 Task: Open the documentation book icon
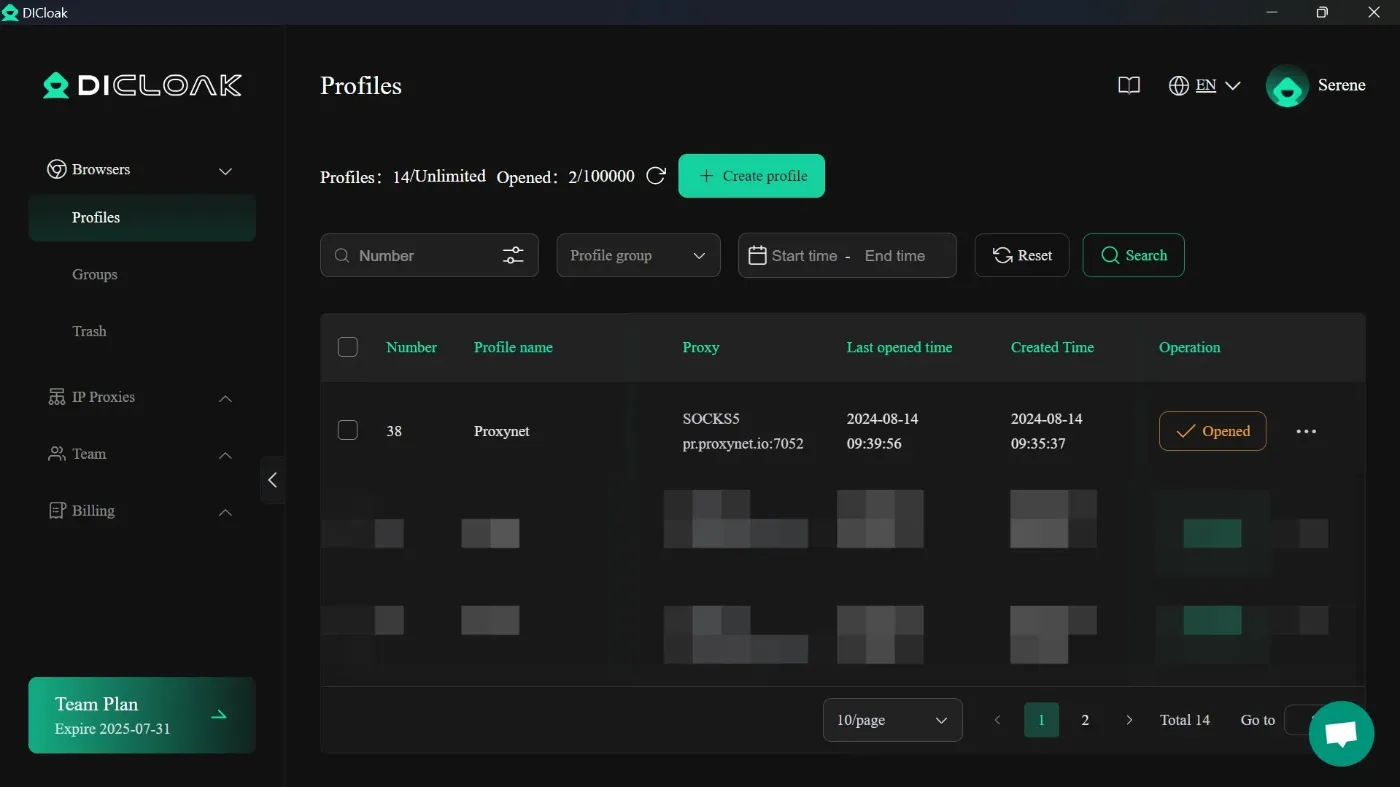pyautogui.click(x=1129, y=86)
